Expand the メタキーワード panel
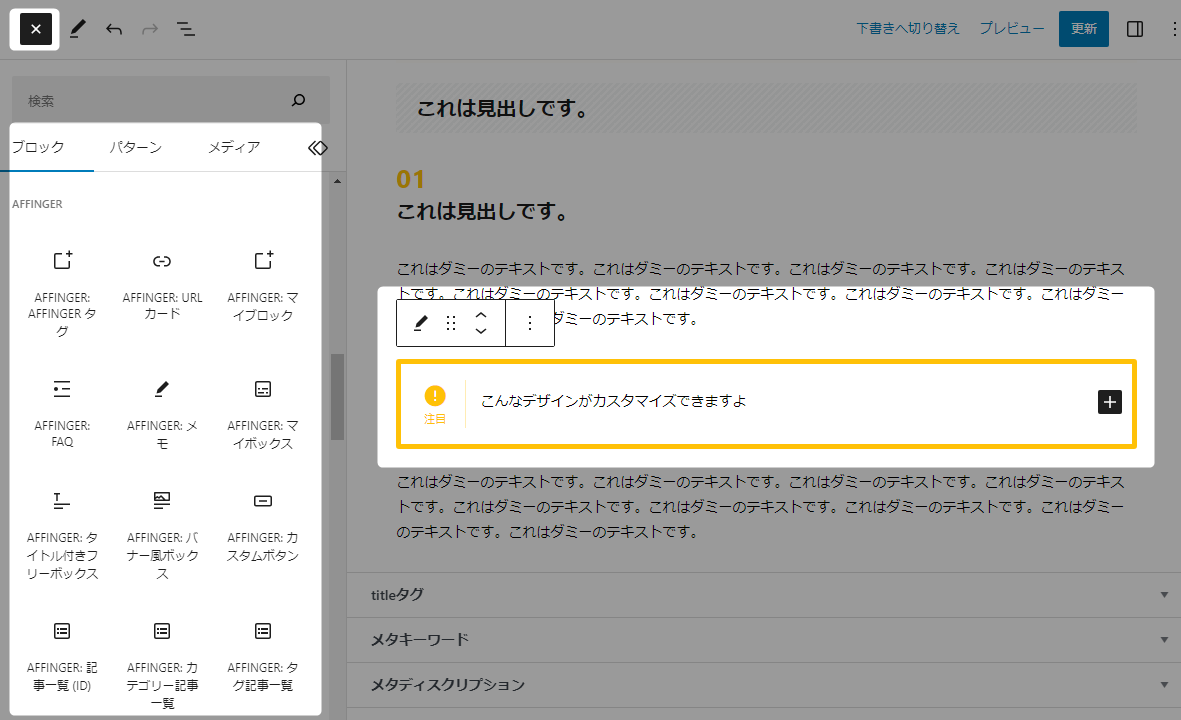The image size is (1181, 720). (764, 640)
